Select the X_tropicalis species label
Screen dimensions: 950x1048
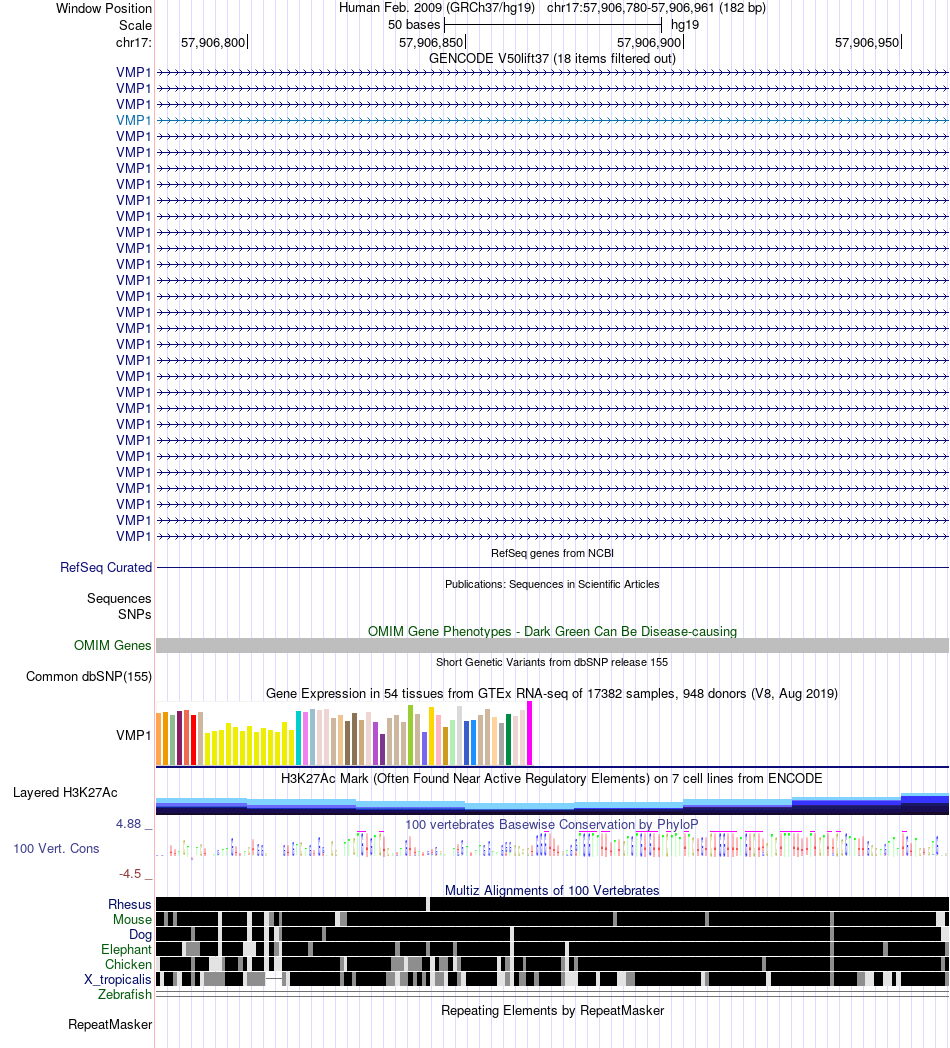(x=118, y=980)
